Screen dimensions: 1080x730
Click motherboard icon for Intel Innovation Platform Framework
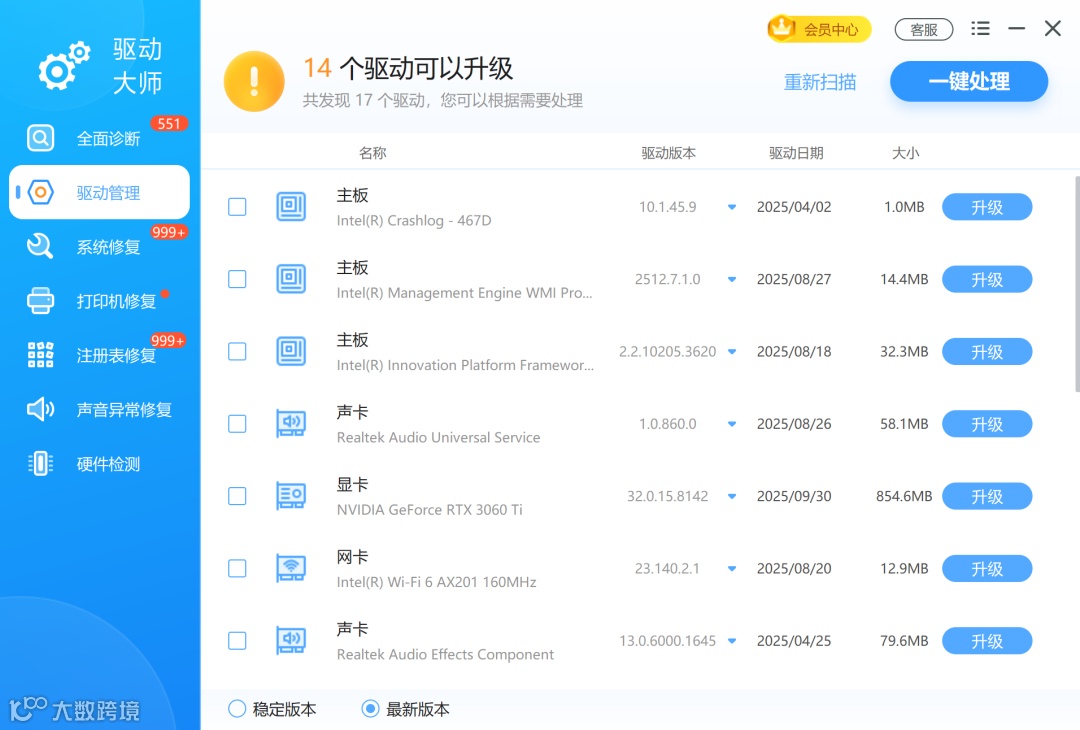(x=291, y=351)
